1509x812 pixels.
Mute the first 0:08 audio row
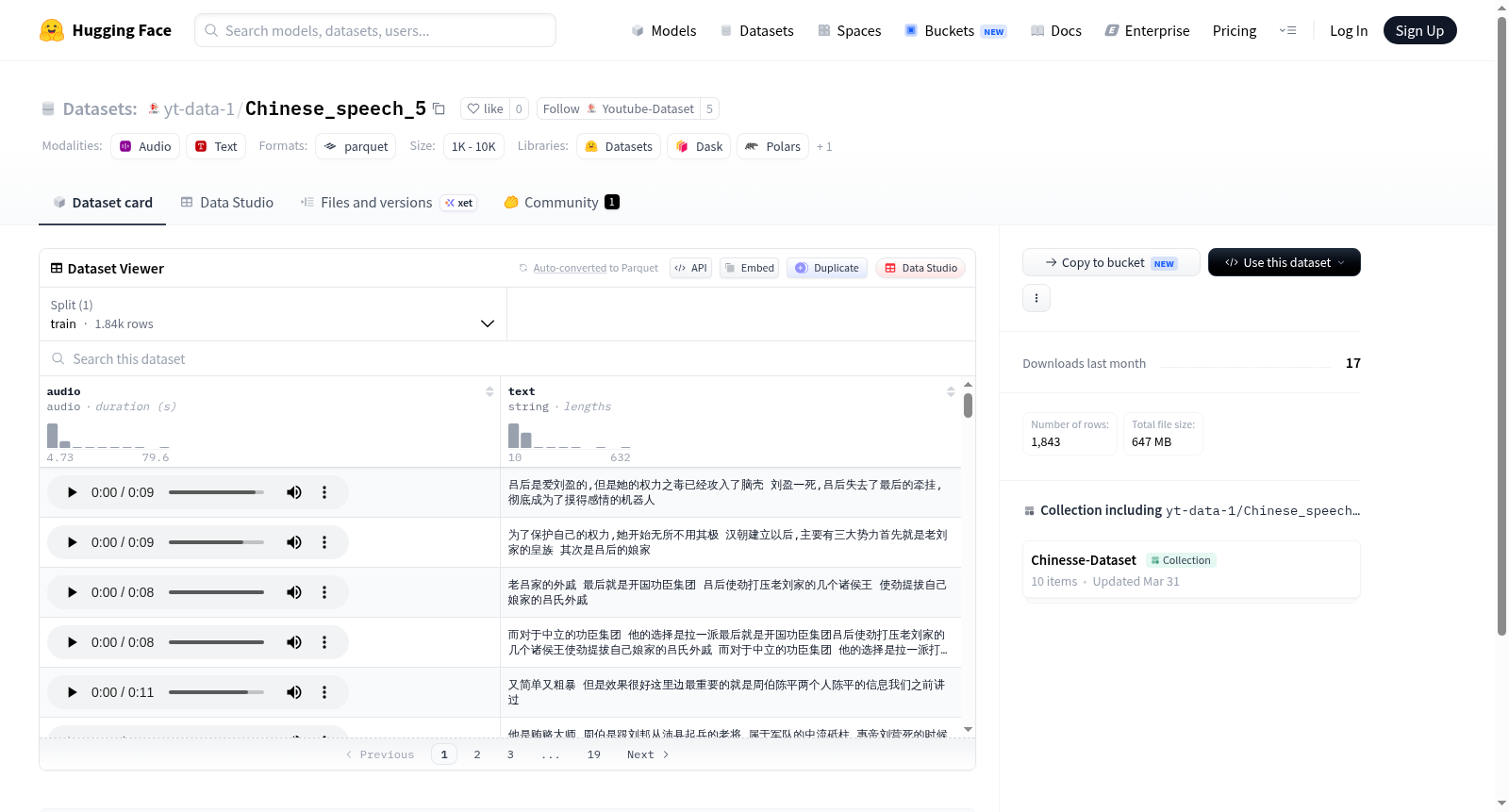click(x=294, y=592)
